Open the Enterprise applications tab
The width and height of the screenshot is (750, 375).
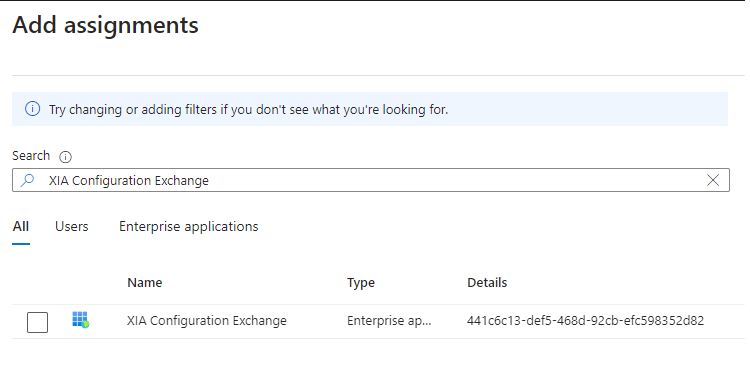click(188, 226)
